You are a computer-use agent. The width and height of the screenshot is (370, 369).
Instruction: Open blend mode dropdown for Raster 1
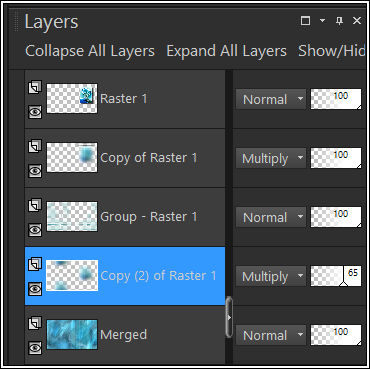[271, 99]
